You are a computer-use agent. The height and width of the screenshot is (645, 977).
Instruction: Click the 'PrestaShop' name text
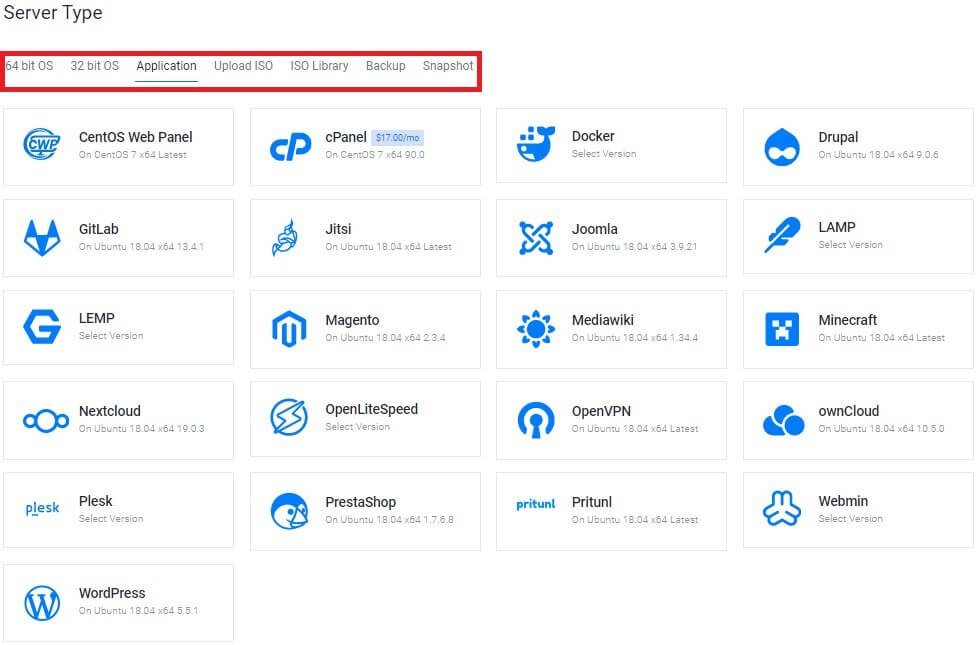(361, 502)
